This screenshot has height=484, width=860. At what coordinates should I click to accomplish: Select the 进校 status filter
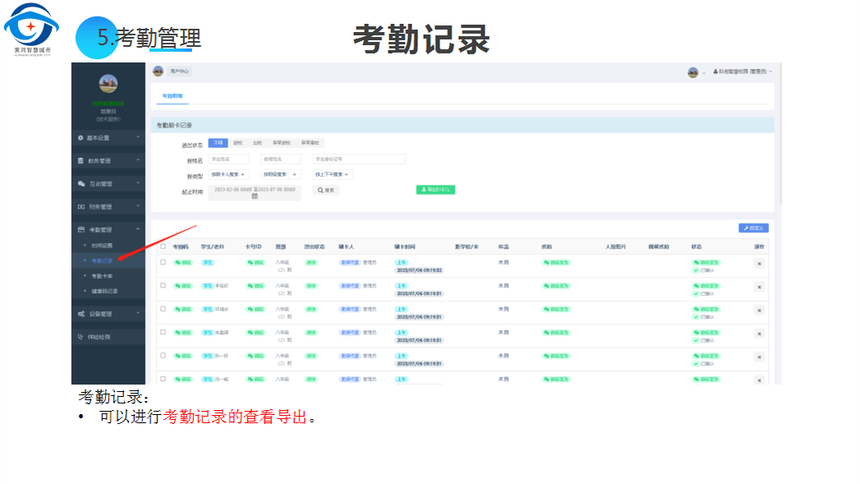click(238, 143)
